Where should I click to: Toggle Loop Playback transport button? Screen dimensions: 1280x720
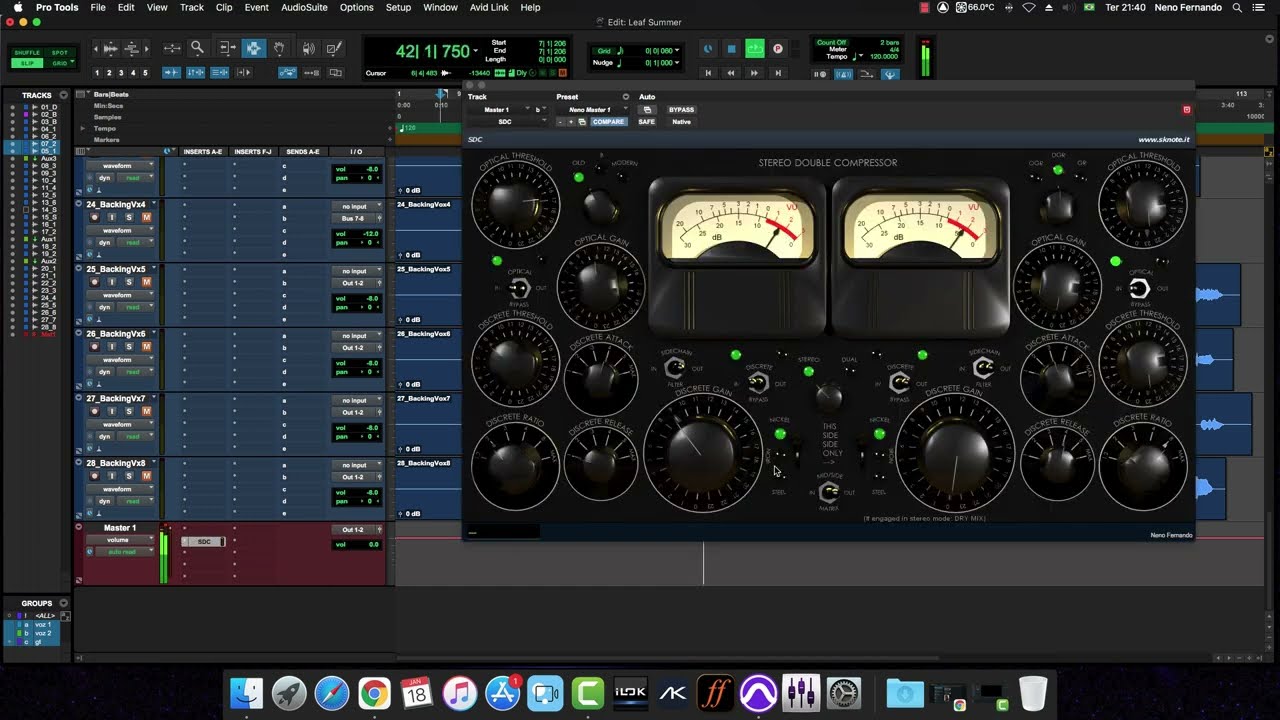(754, 49)
